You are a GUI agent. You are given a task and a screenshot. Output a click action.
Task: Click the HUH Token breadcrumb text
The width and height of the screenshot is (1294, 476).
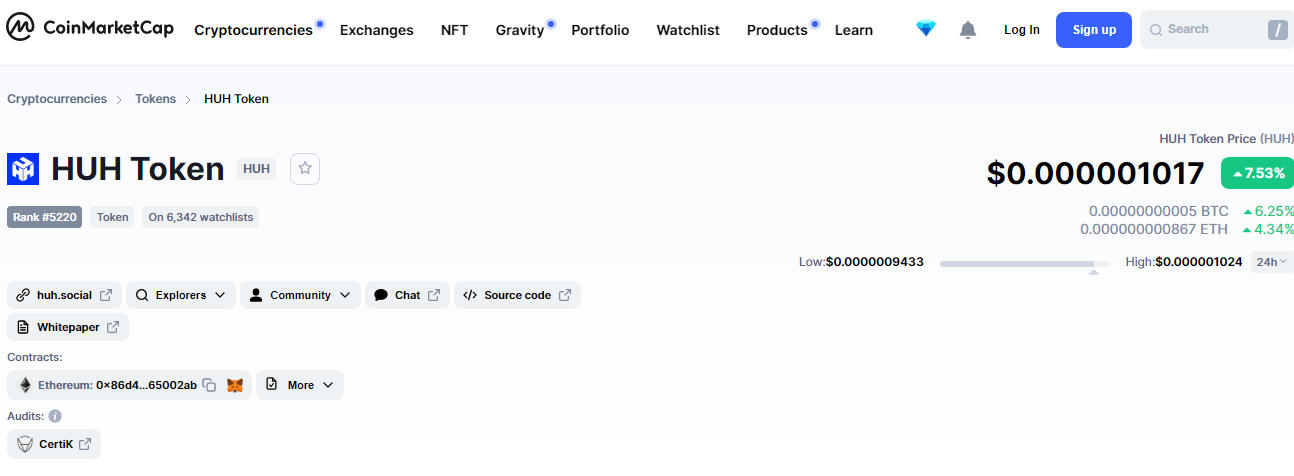236,99
